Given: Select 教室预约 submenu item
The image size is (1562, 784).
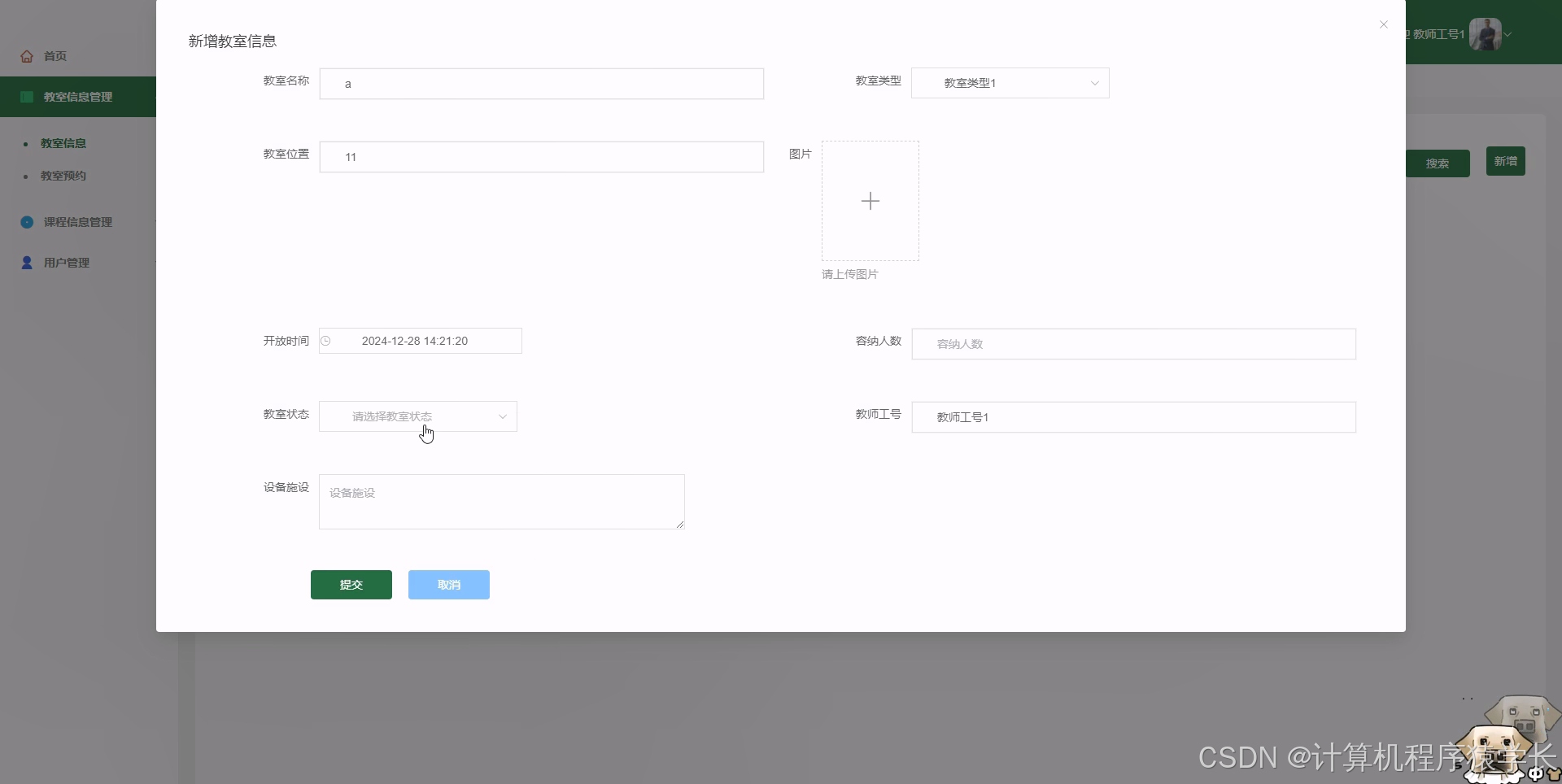Looking at the screenshot, I should pos(63,176).
